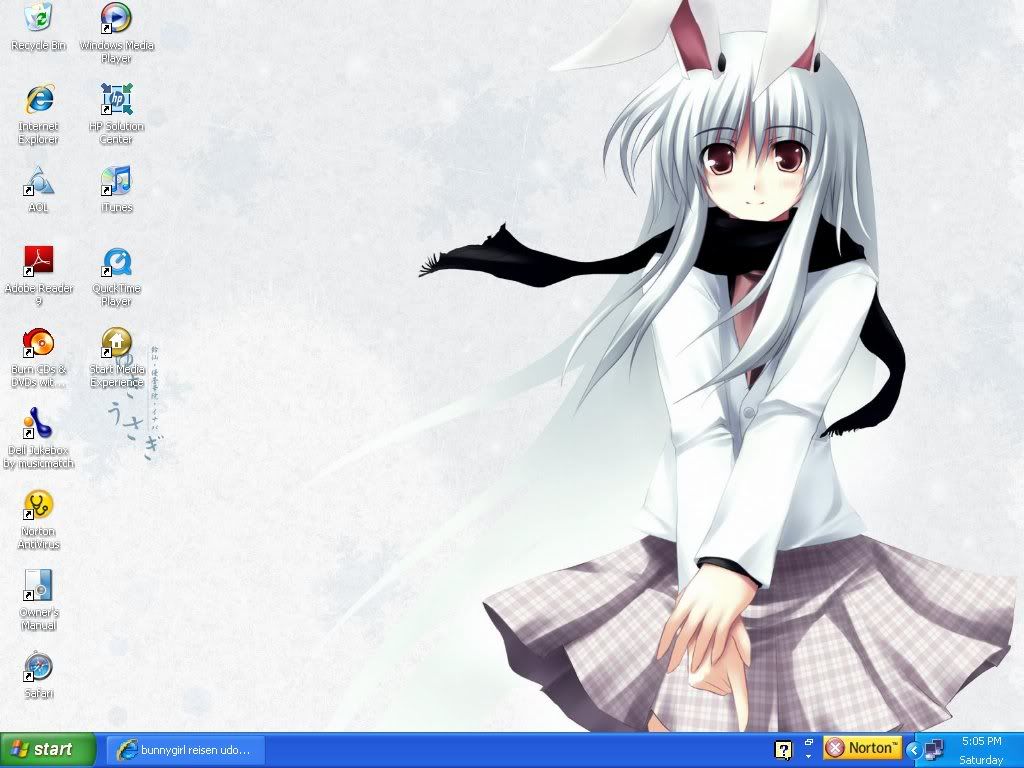1024x768 pixels.
Task: Expand hidden system tray icons
Action: click(x=913, y=749)
